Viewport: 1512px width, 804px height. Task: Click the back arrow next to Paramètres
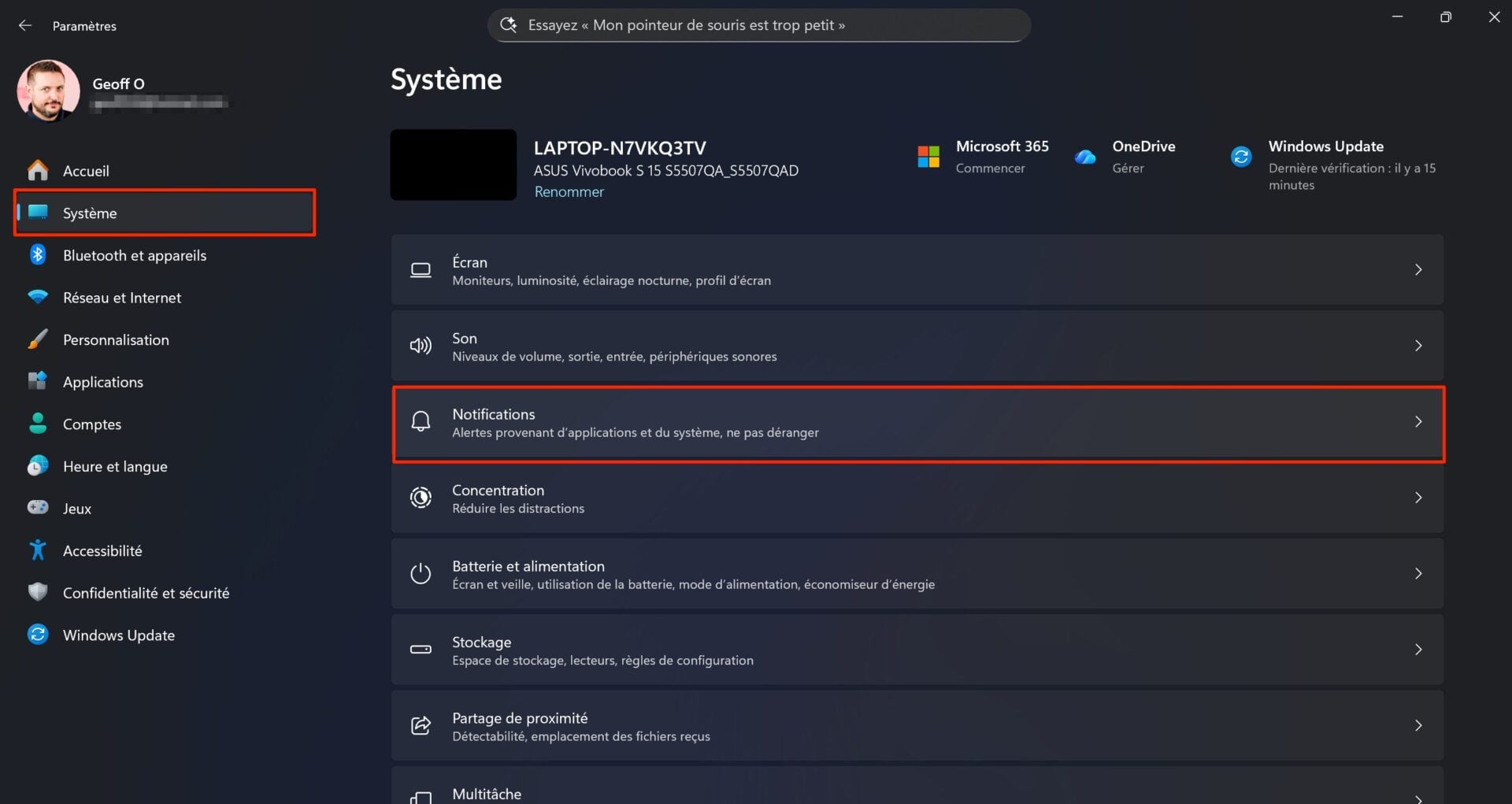click(x=25, y=25)
